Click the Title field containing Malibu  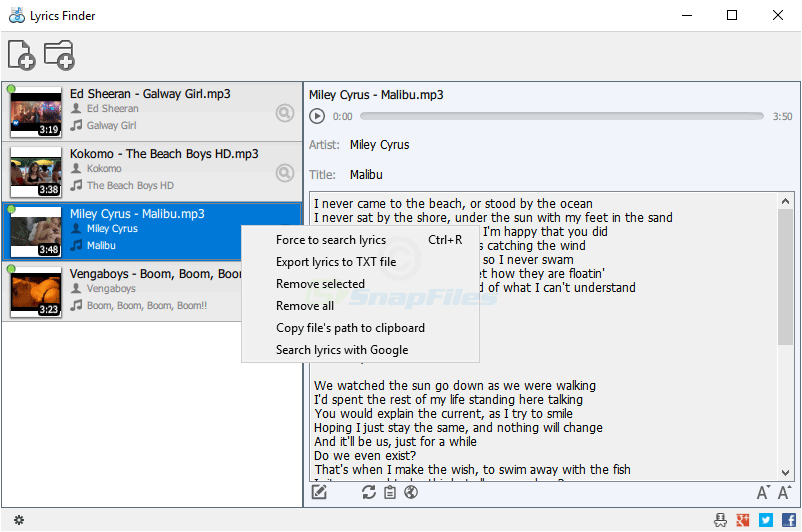(366, 174)
